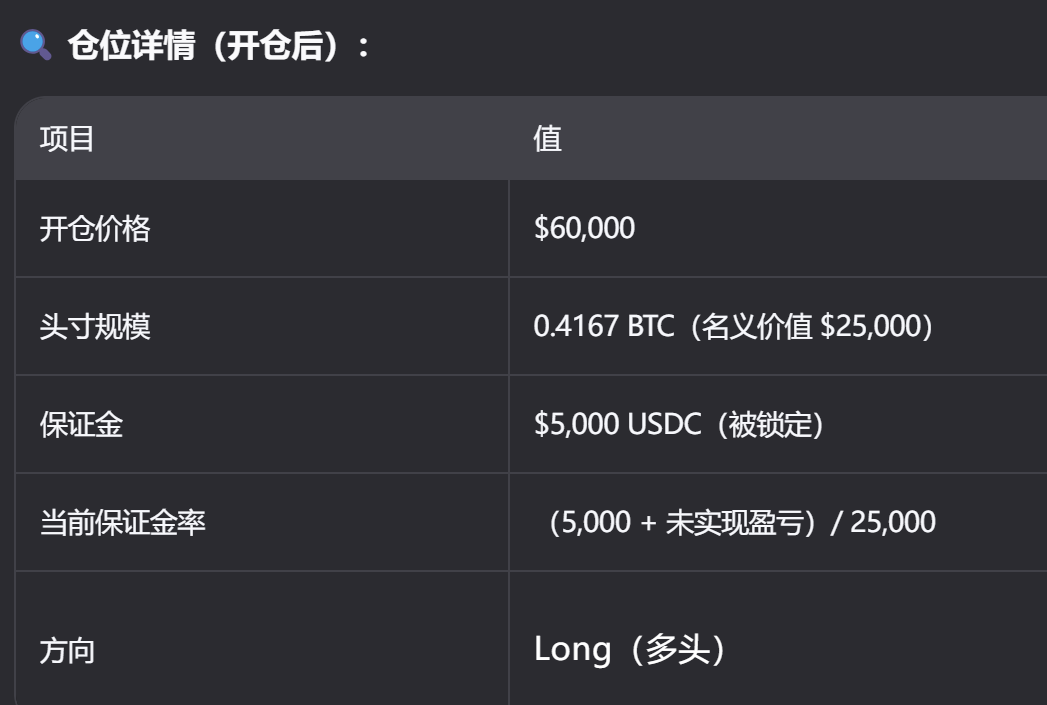Select the 方向 row label
Image resolution: width=1047 pixels, height=705 pixels.
67,651
